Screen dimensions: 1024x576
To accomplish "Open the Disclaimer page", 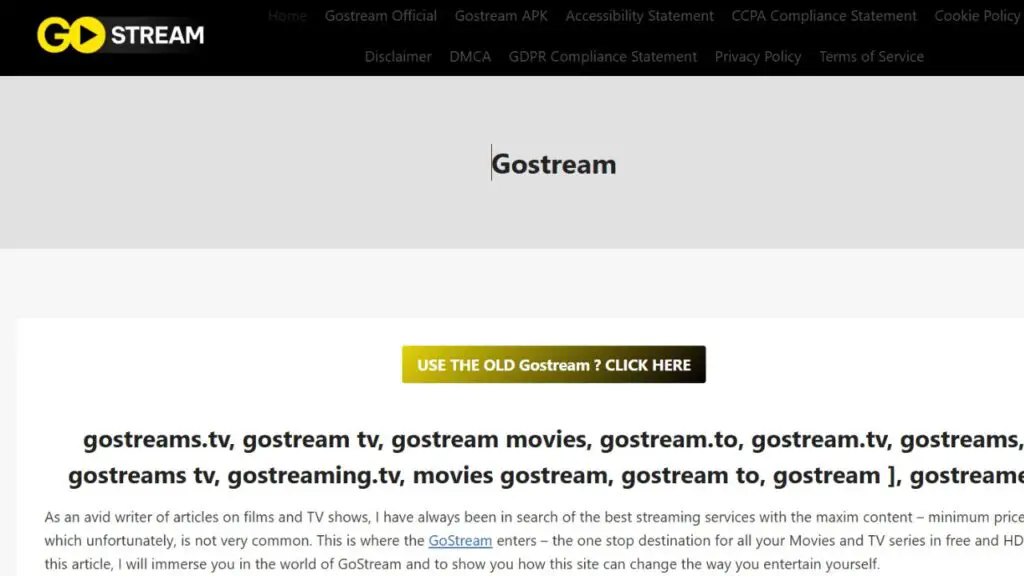I will 397,57.
